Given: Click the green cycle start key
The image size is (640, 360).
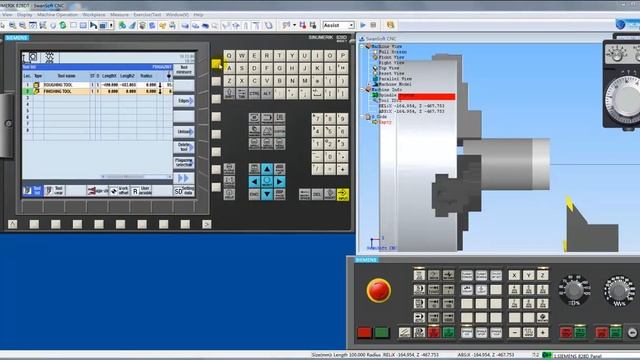Looking at the screenshot, I should pyautogui.click(x=449, y=332).
